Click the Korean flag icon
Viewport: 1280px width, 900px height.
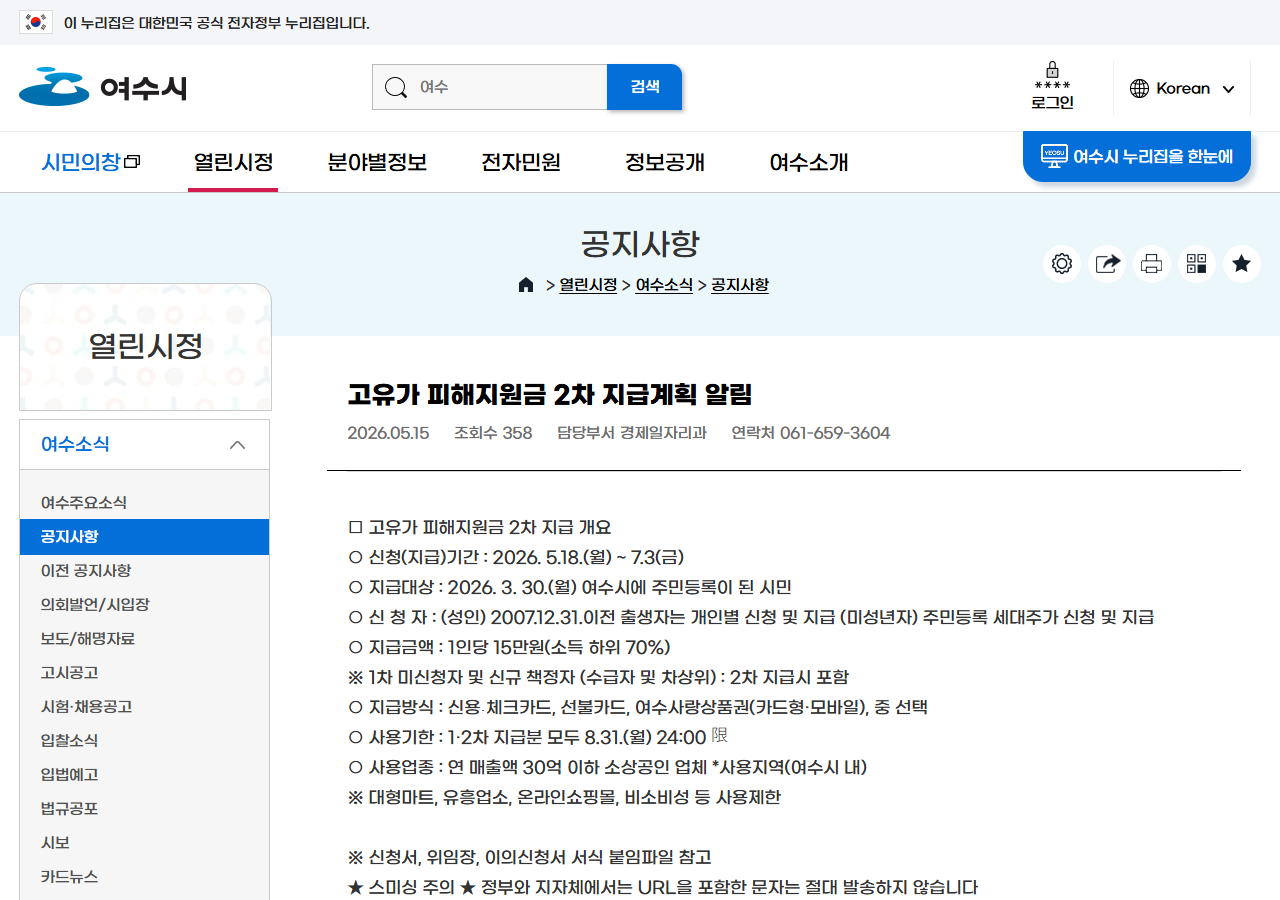pos(36,22)
